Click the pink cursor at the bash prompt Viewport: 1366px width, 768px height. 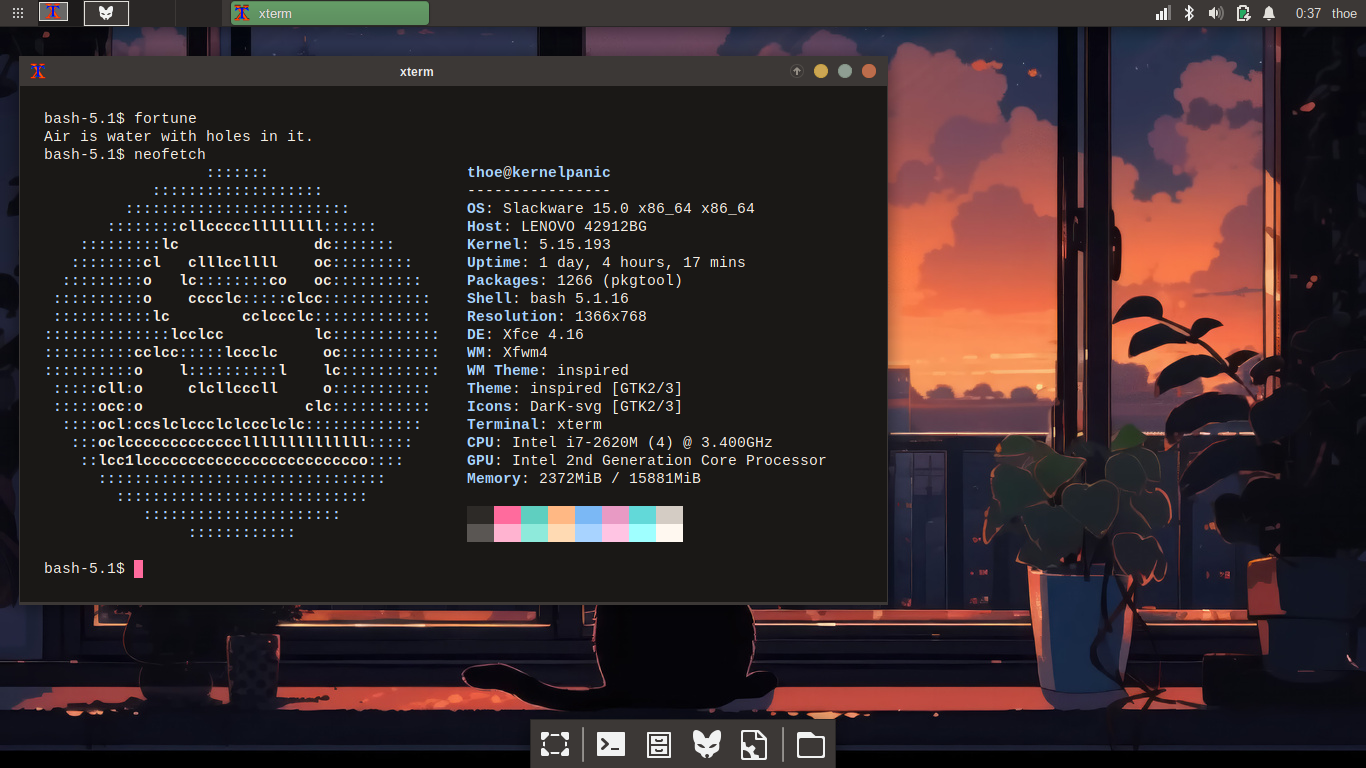139,568
